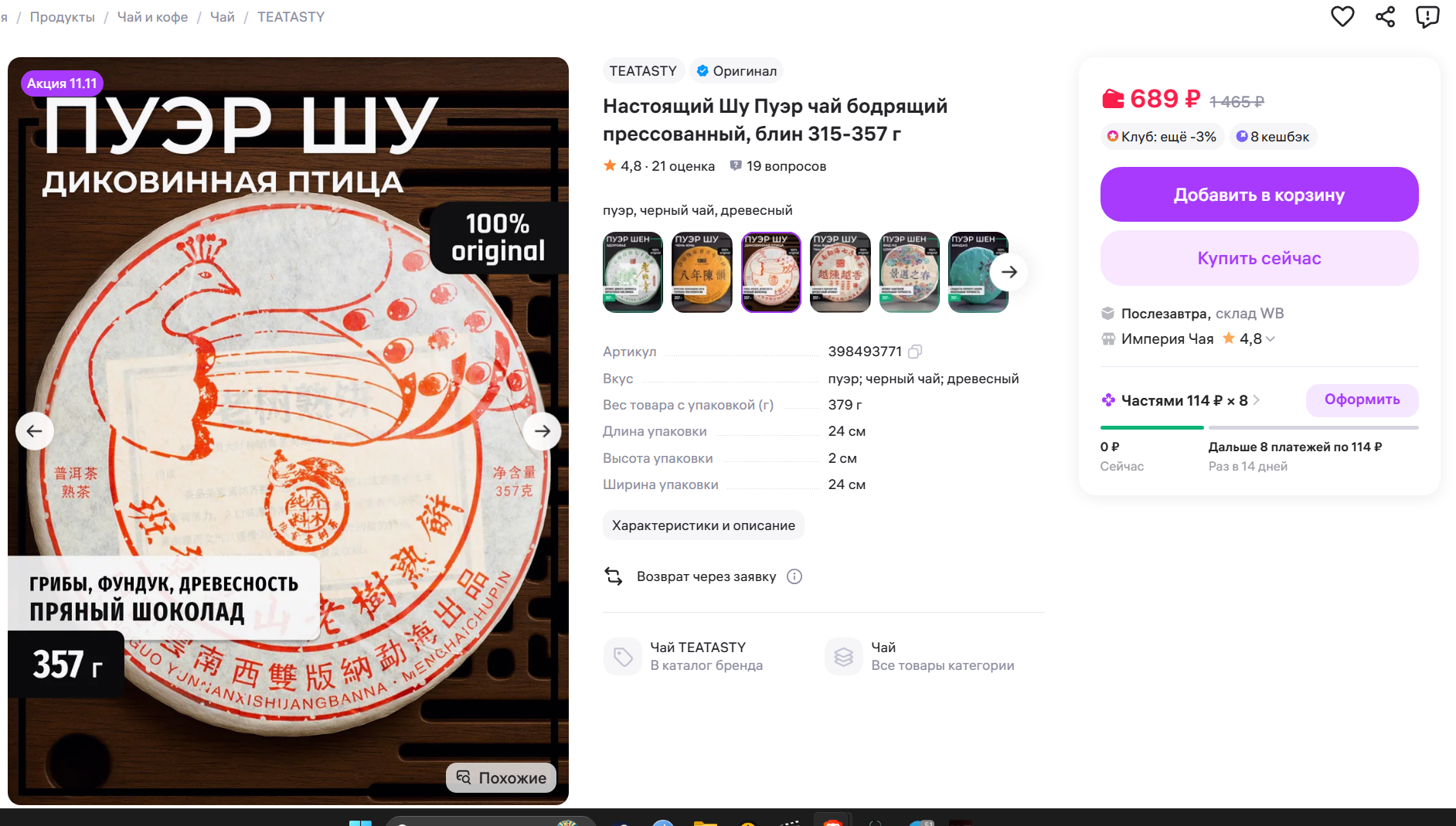Navigate to Чай и кофе breadcrumb
1456x826 pixels.
[x=152, y=17]
